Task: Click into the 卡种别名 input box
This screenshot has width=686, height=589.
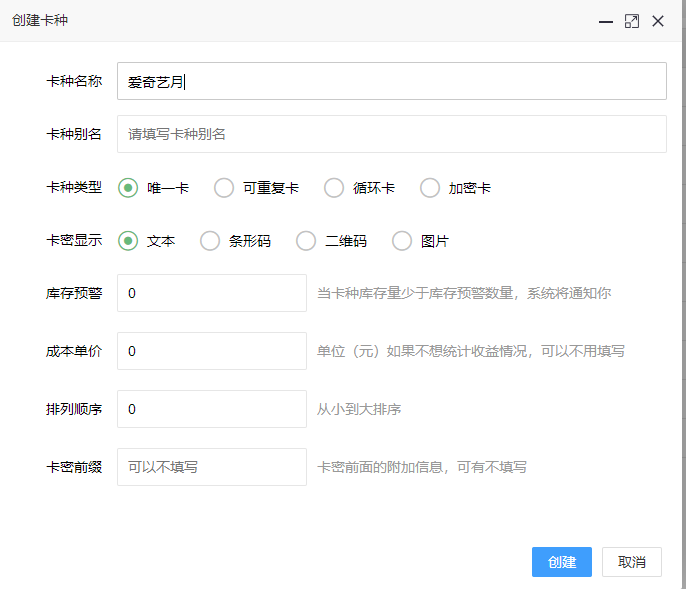Action: (392, 134)
